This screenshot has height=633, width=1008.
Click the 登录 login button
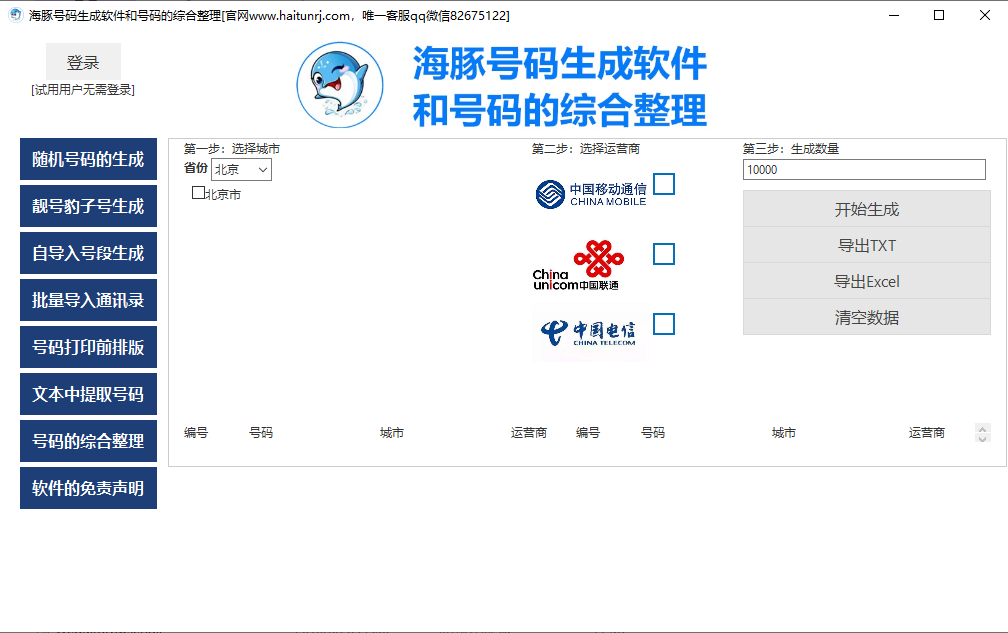[x=83, y=62]
